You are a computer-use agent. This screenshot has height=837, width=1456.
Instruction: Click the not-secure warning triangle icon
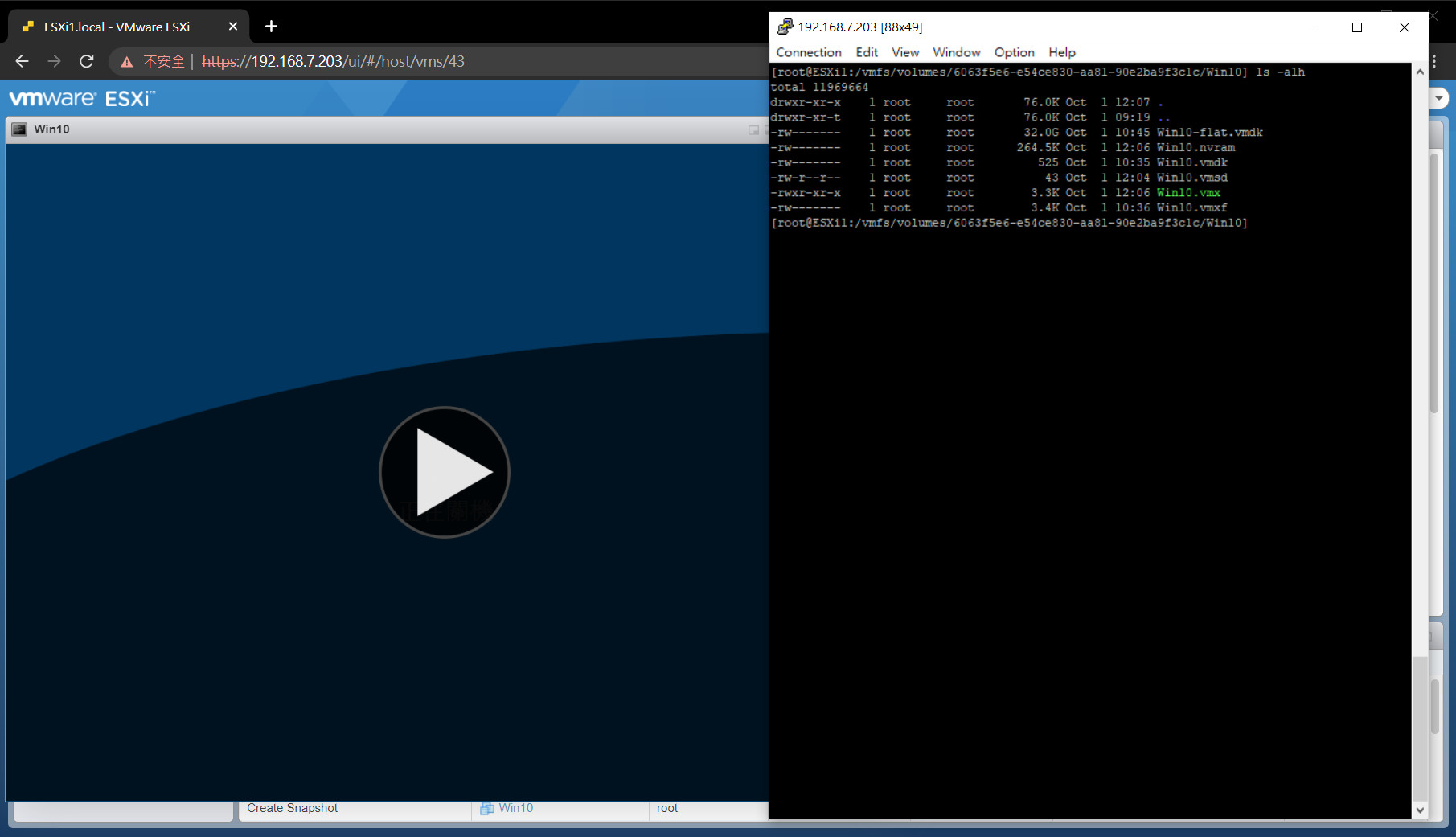pyautogui.click(x=127, y=62)
